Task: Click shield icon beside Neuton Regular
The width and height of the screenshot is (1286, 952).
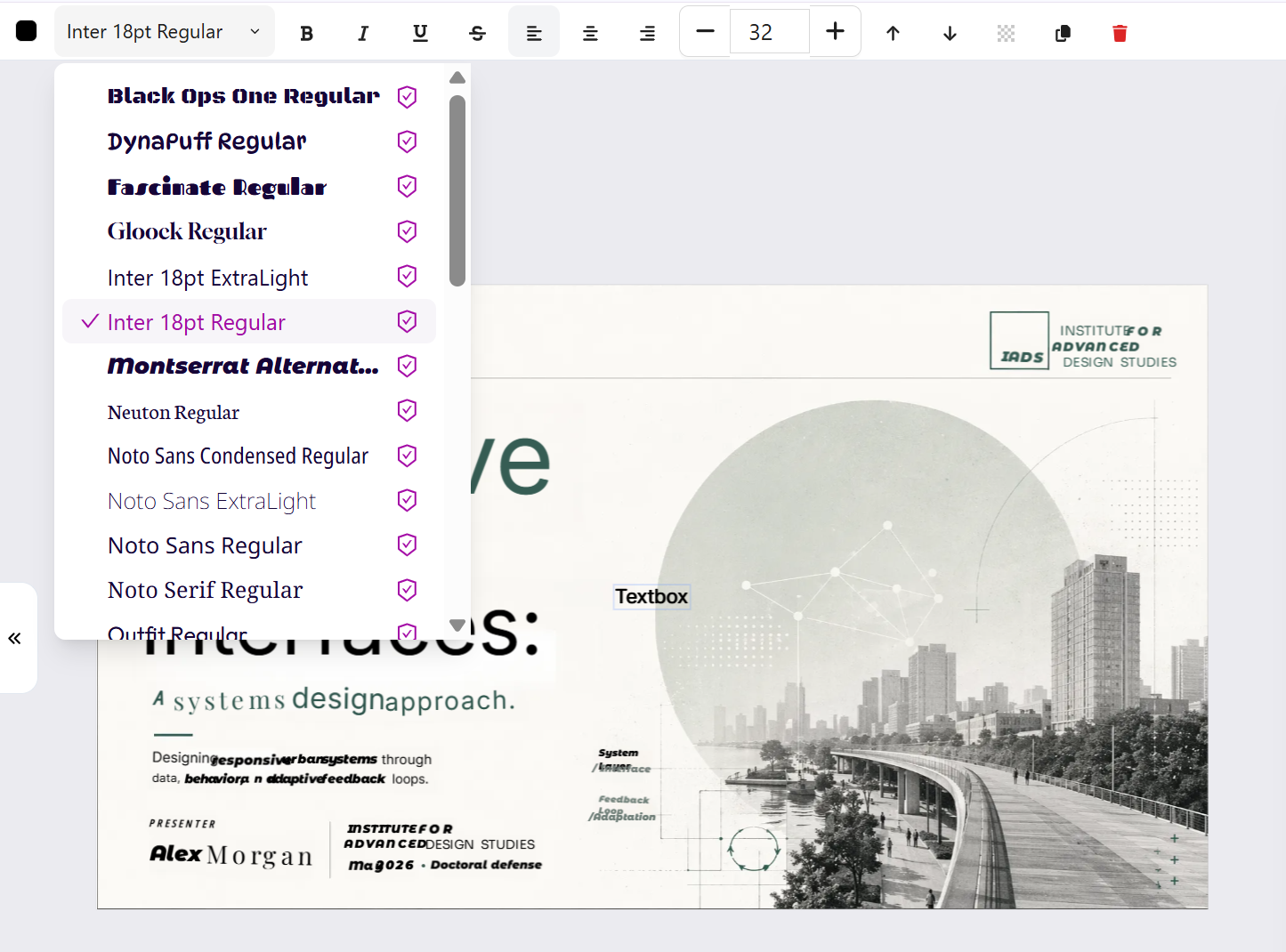Action: [407, 410]
